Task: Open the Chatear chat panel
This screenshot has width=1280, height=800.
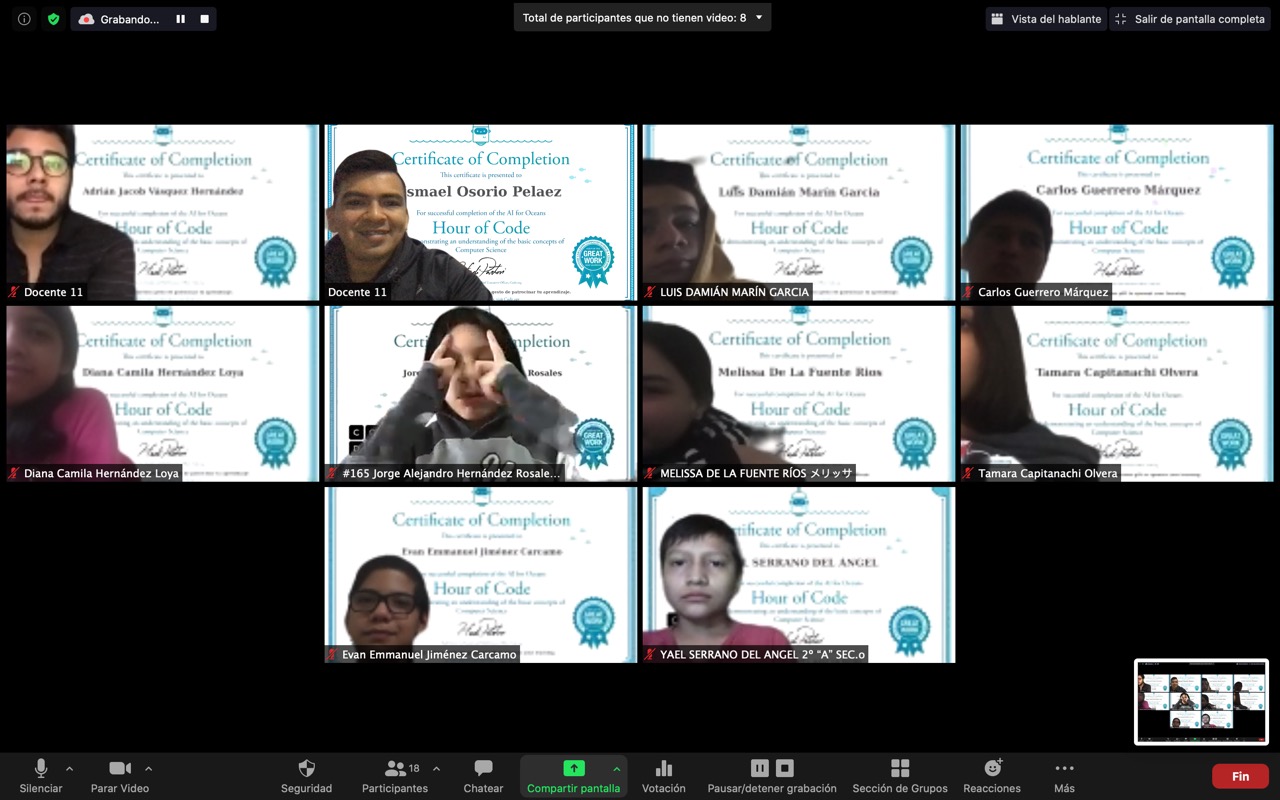Action: [483, 776]
